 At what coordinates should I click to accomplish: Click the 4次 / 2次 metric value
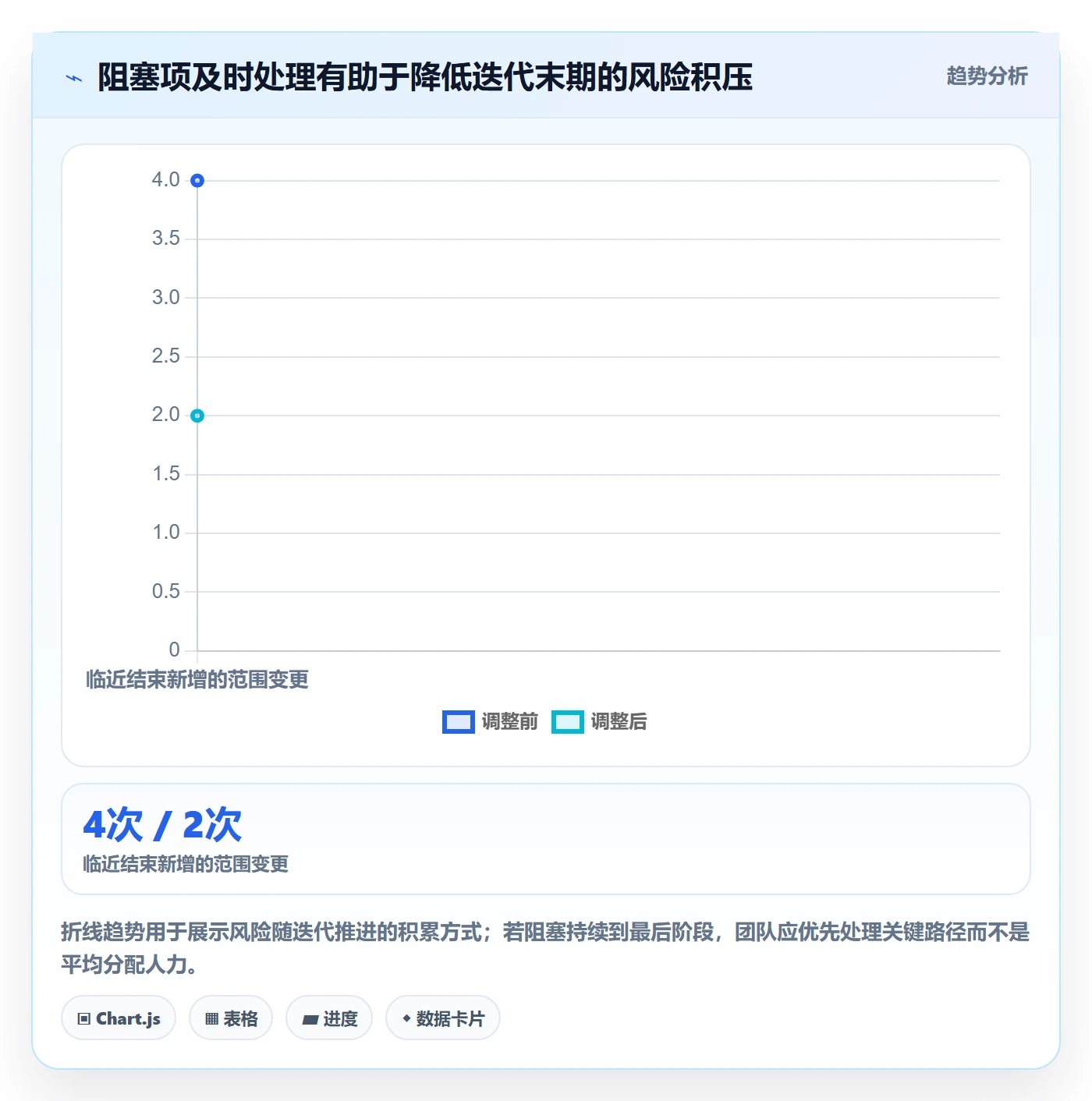coord(162,824)
